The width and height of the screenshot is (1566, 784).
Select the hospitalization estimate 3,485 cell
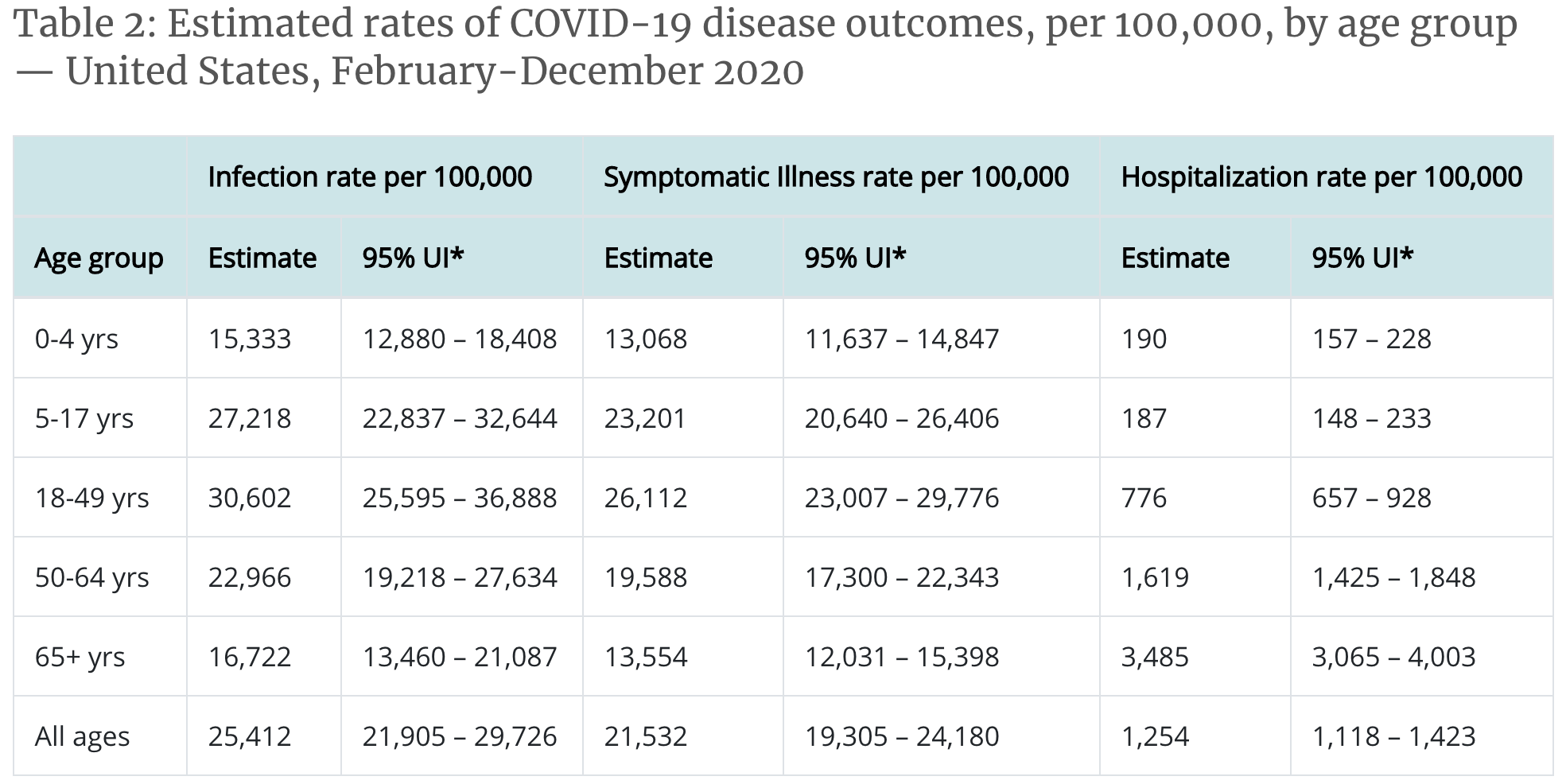pyautogui.click(x=1155, y=657)
